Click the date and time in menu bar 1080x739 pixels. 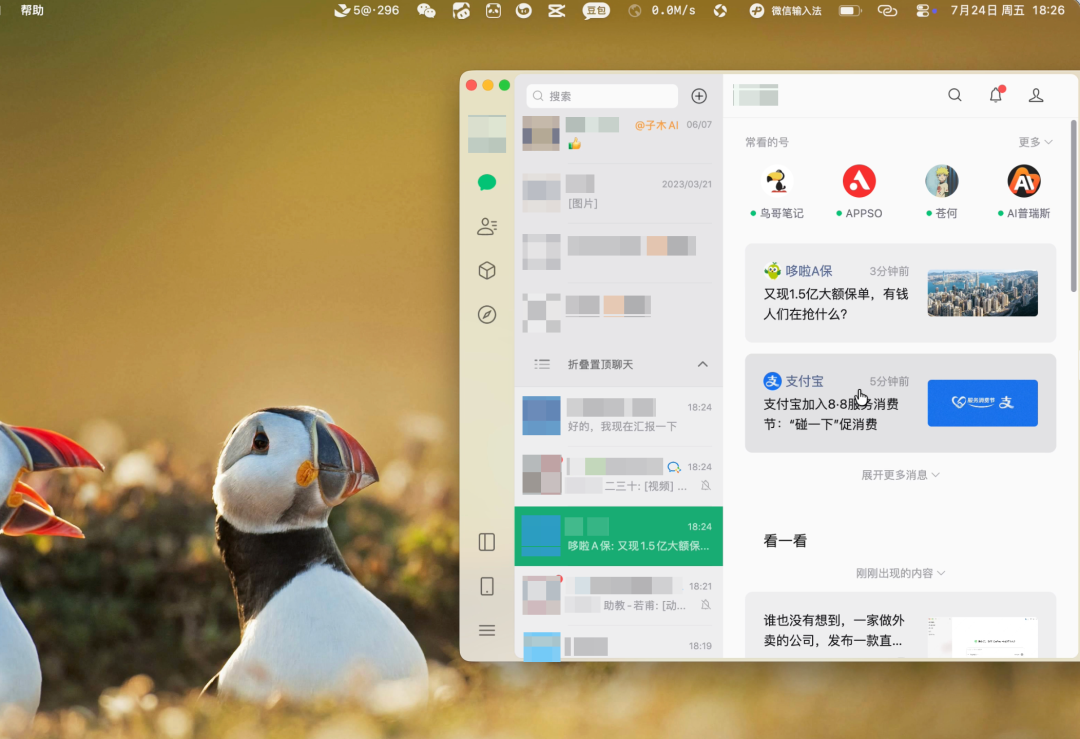click(x=1007, y=10)
